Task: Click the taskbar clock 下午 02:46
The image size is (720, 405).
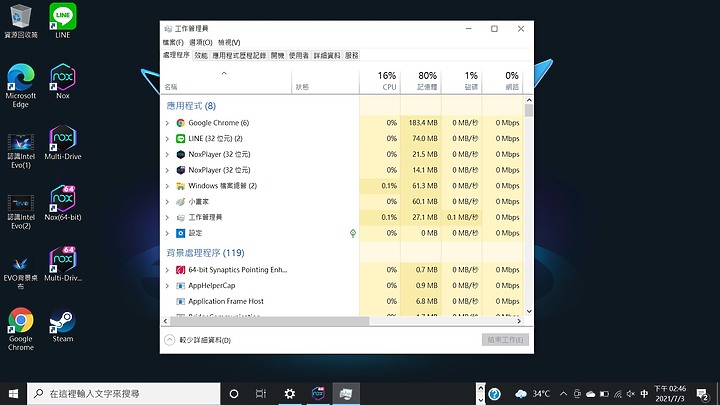Action: coord(670,394)
